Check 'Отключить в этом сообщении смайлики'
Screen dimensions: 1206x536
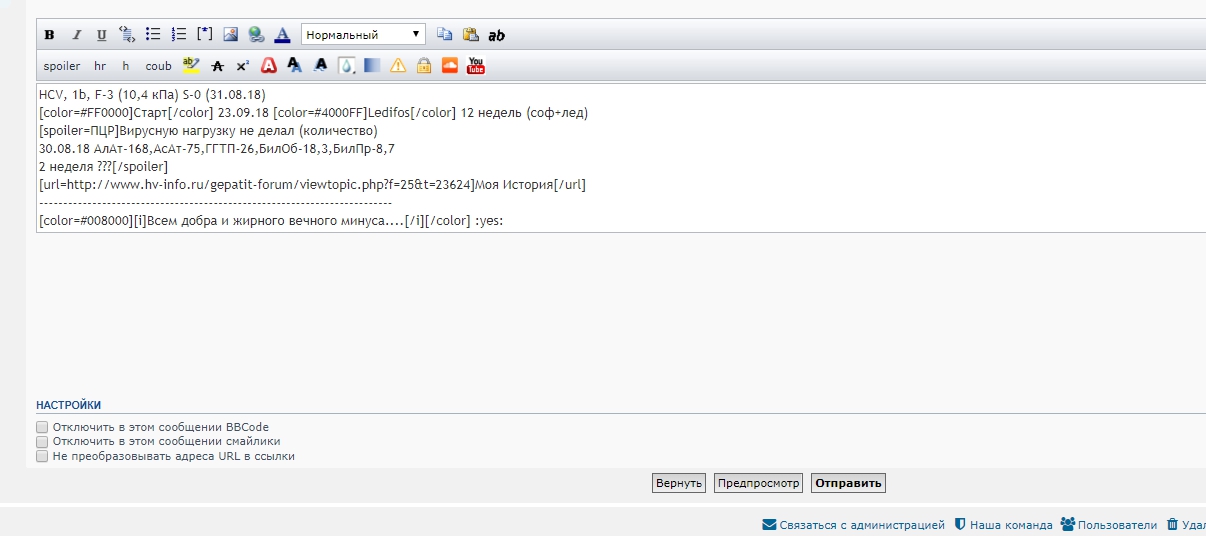pos(42,441)
